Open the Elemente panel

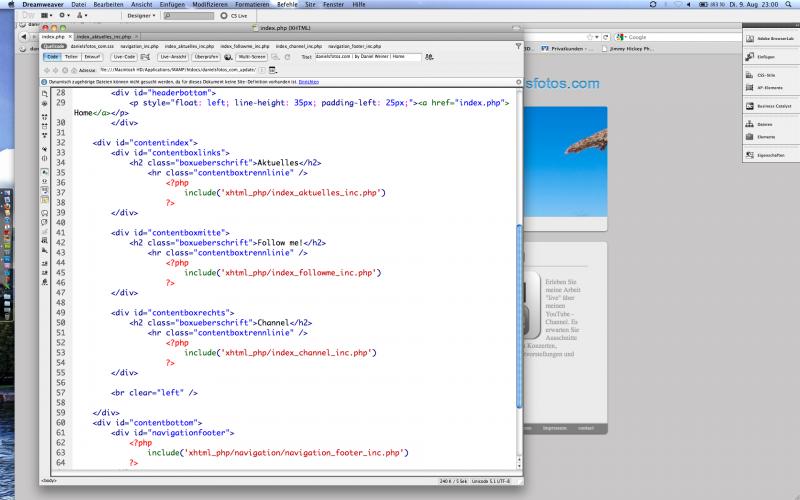[766, 136]
